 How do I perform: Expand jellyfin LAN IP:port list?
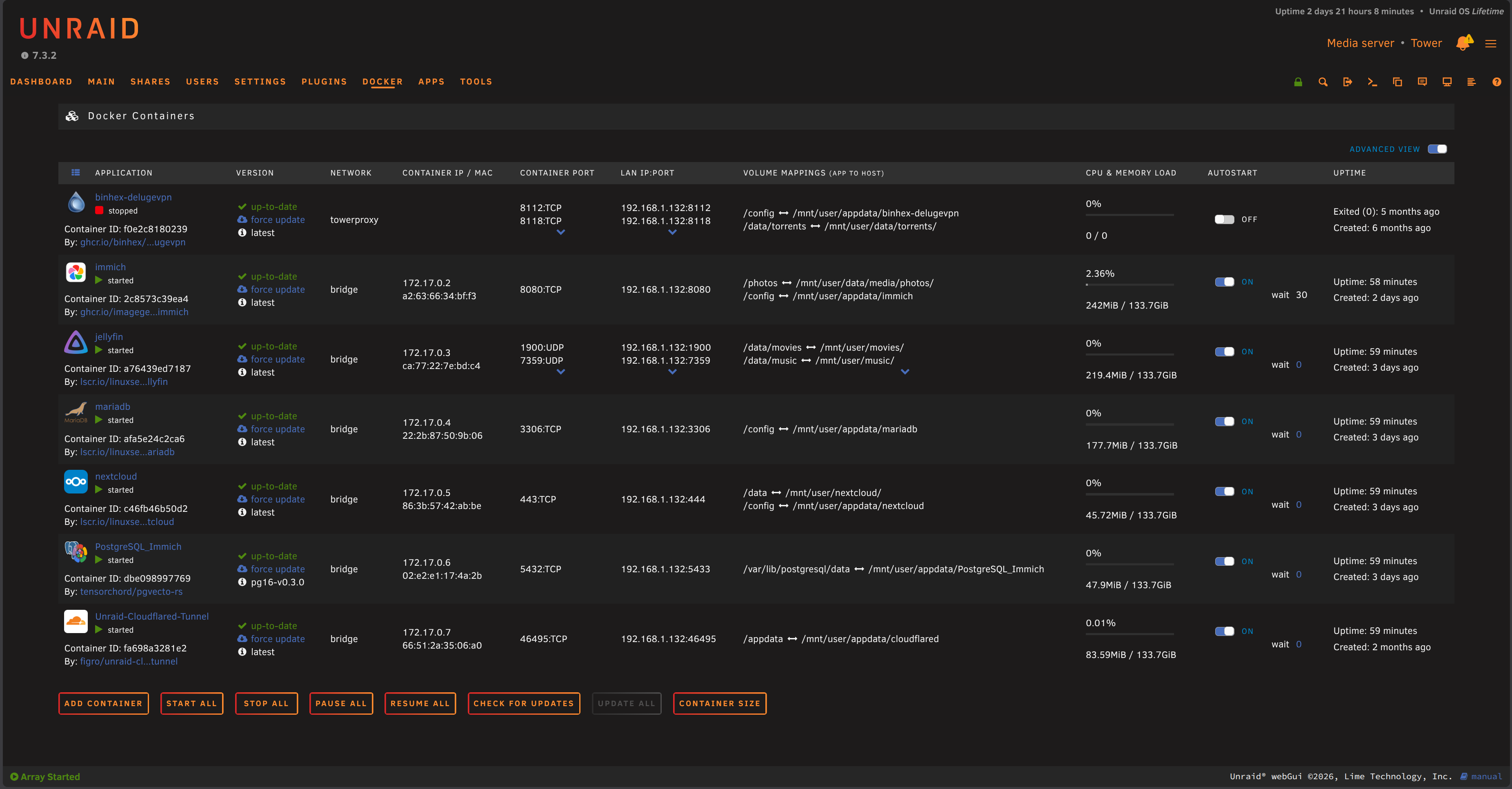[673, 372]
